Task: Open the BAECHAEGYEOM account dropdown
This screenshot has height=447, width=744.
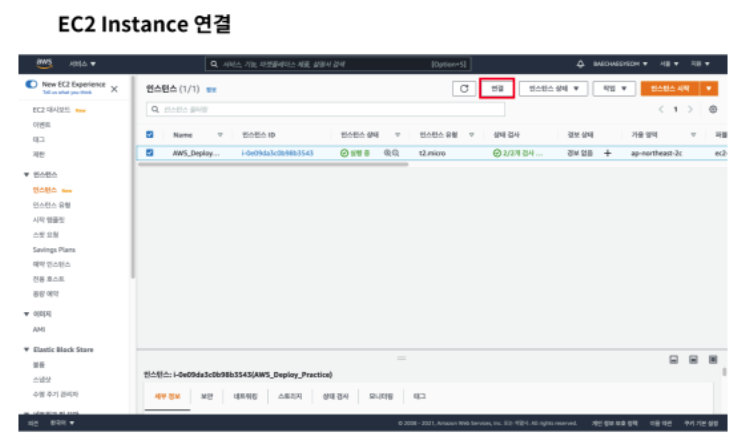Action: click(620, 64)
